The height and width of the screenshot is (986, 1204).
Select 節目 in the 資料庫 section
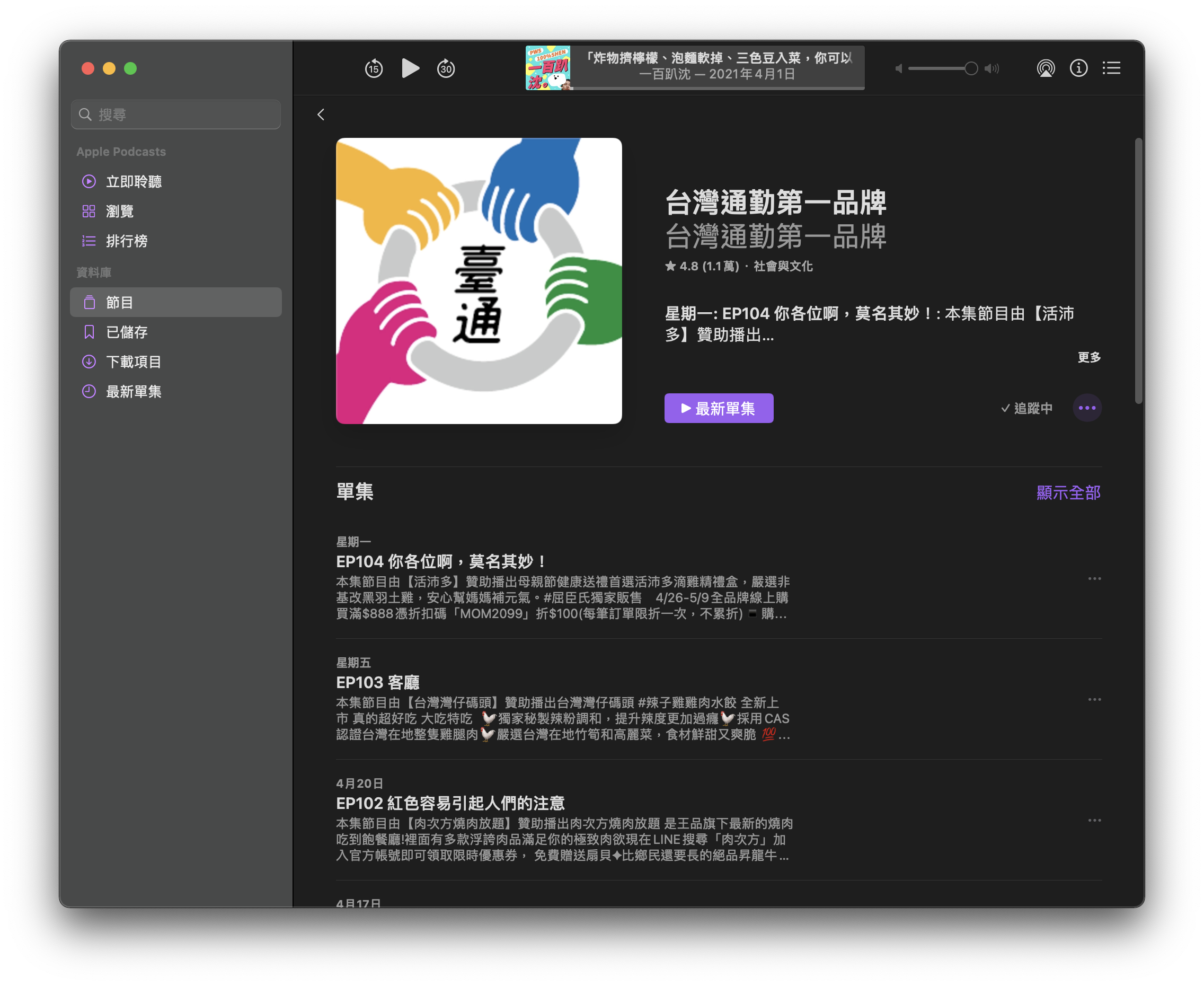point(120,302)
